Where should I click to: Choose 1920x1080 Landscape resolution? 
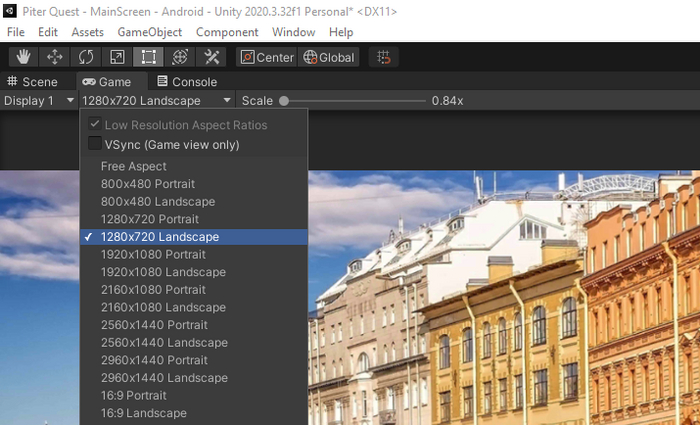[x=194, y=272]
